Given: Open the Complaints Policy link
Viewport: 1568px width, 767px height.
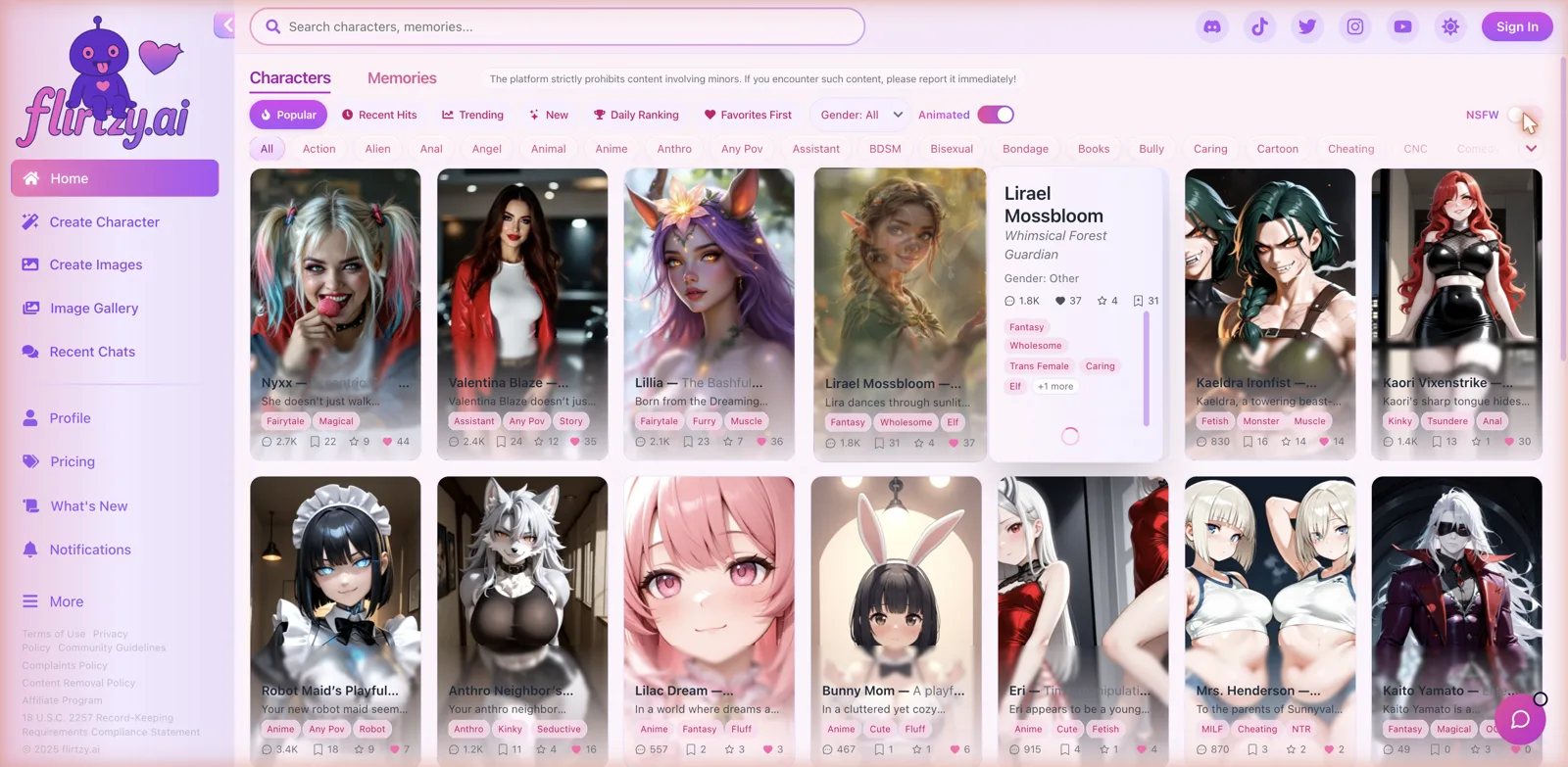Looking at the screenshot, I should click(x=65, y=665).
